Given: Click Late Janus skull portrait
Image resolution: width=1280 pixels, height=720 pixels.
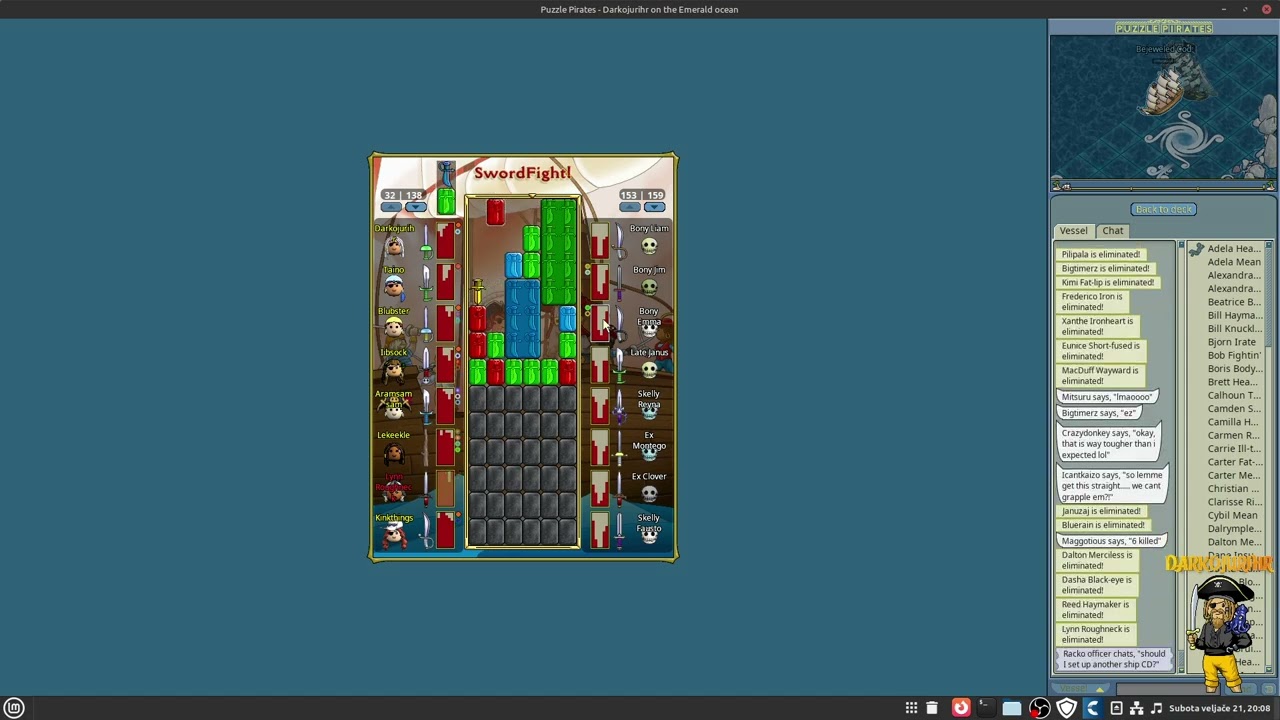Looking at the screenshot, I should [649, 369].
